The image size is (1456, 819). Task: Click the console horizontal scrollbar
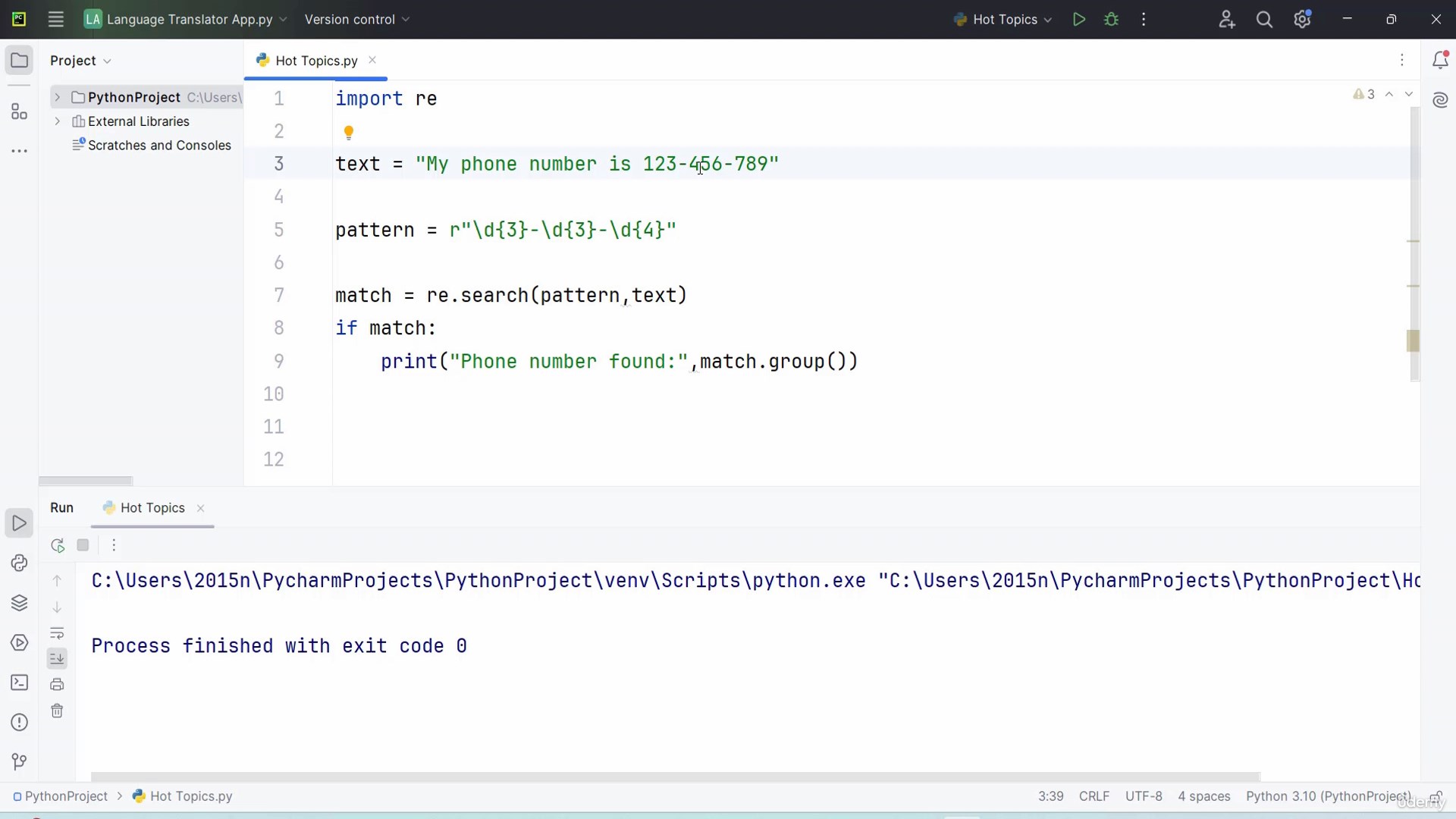[676, 777]
